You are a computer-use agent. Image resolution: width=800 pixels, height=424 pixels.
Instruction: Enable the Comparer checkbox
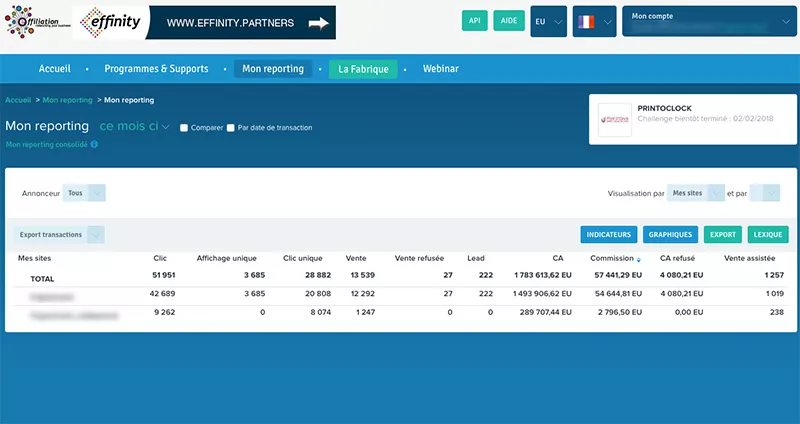pos(184,128)
